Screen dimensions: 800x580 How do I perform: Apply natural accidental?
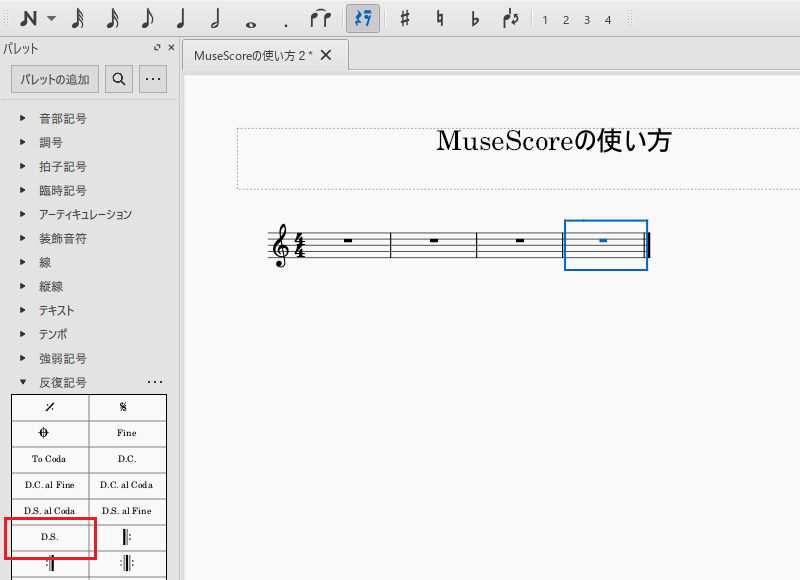pos(440,19)
